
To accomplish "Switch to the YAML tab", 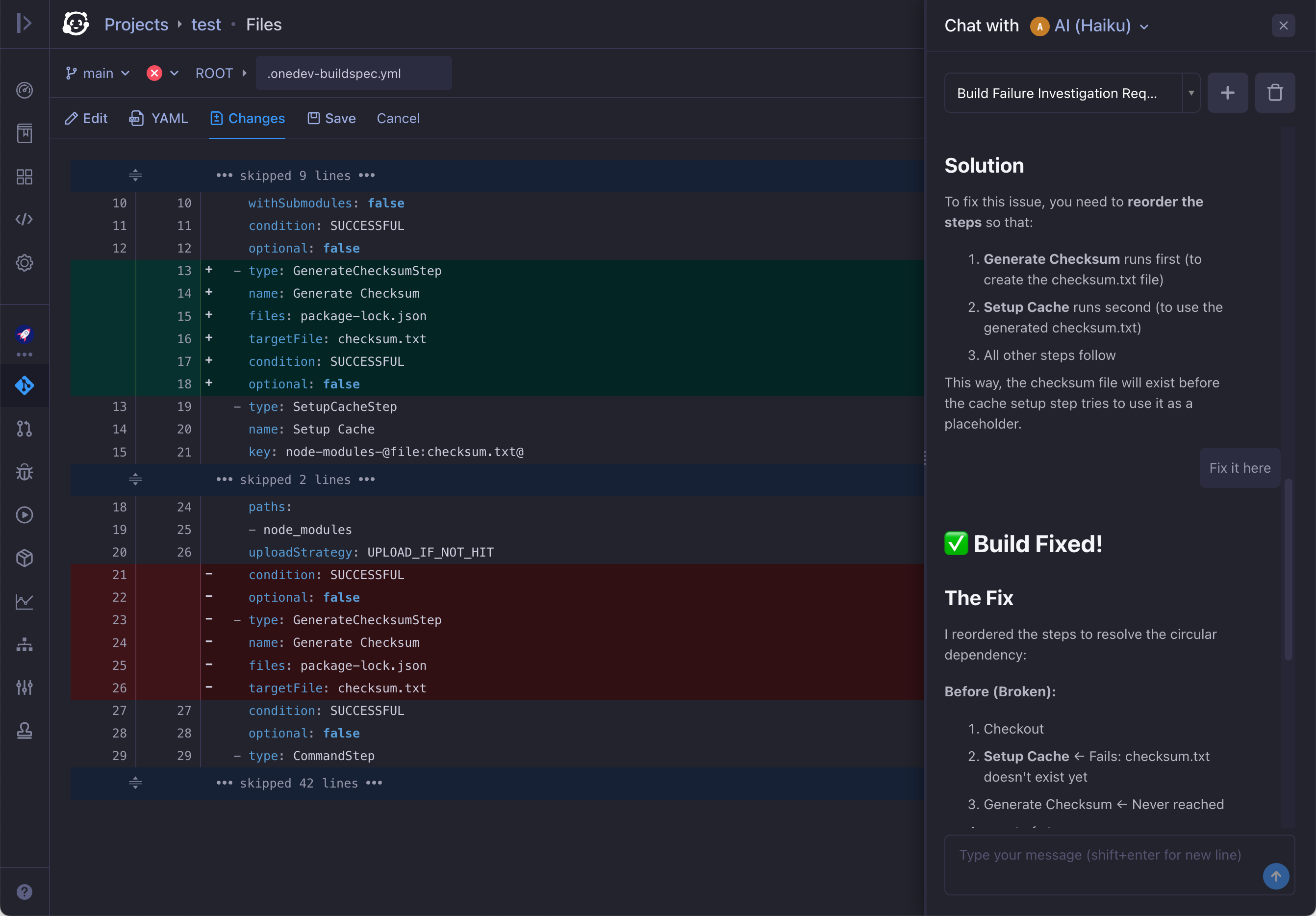I will (x=158, y=119).
